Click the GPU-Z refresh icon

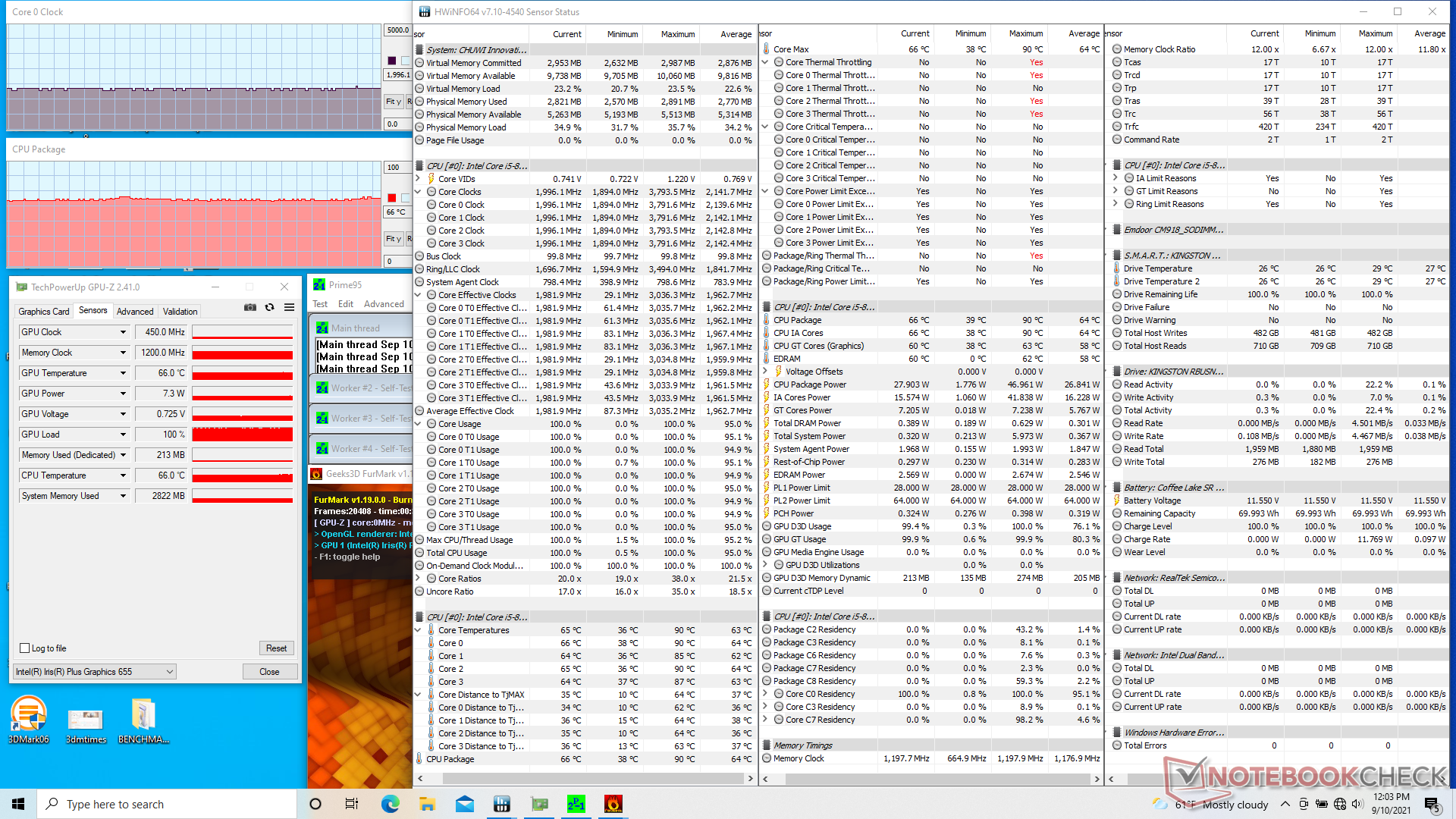click(x=269, y=307)
